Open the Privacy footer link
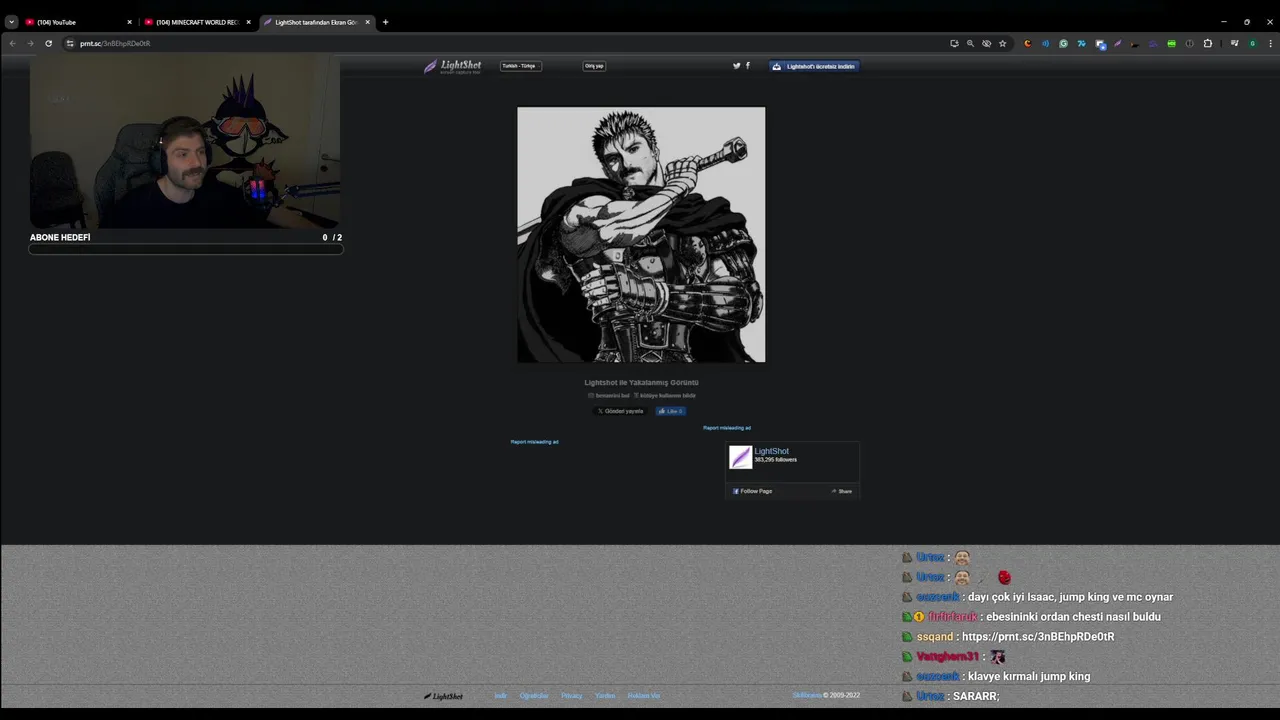 [571, 696]
